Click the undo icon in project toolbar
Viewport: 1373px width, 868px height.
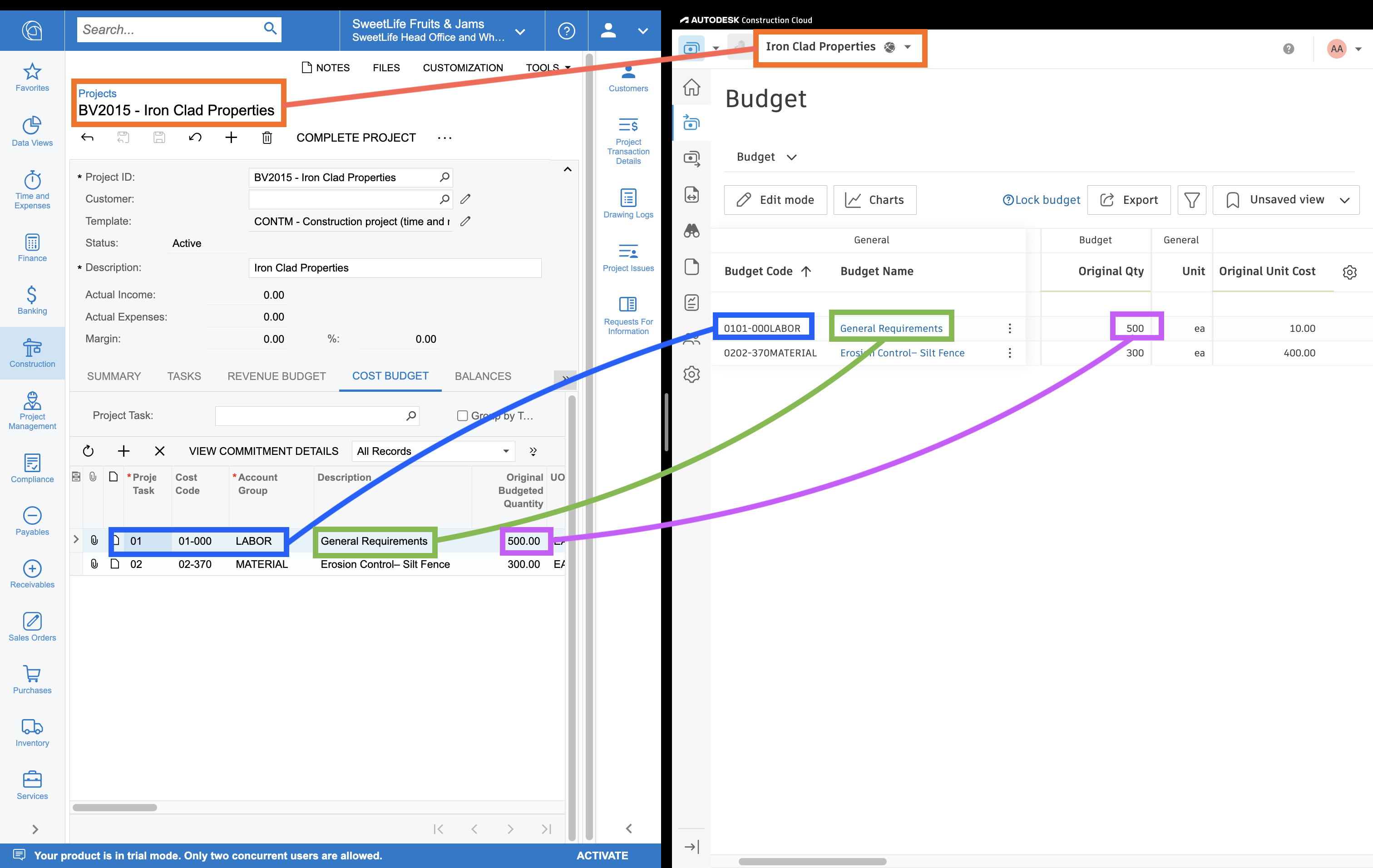point(195,138)
